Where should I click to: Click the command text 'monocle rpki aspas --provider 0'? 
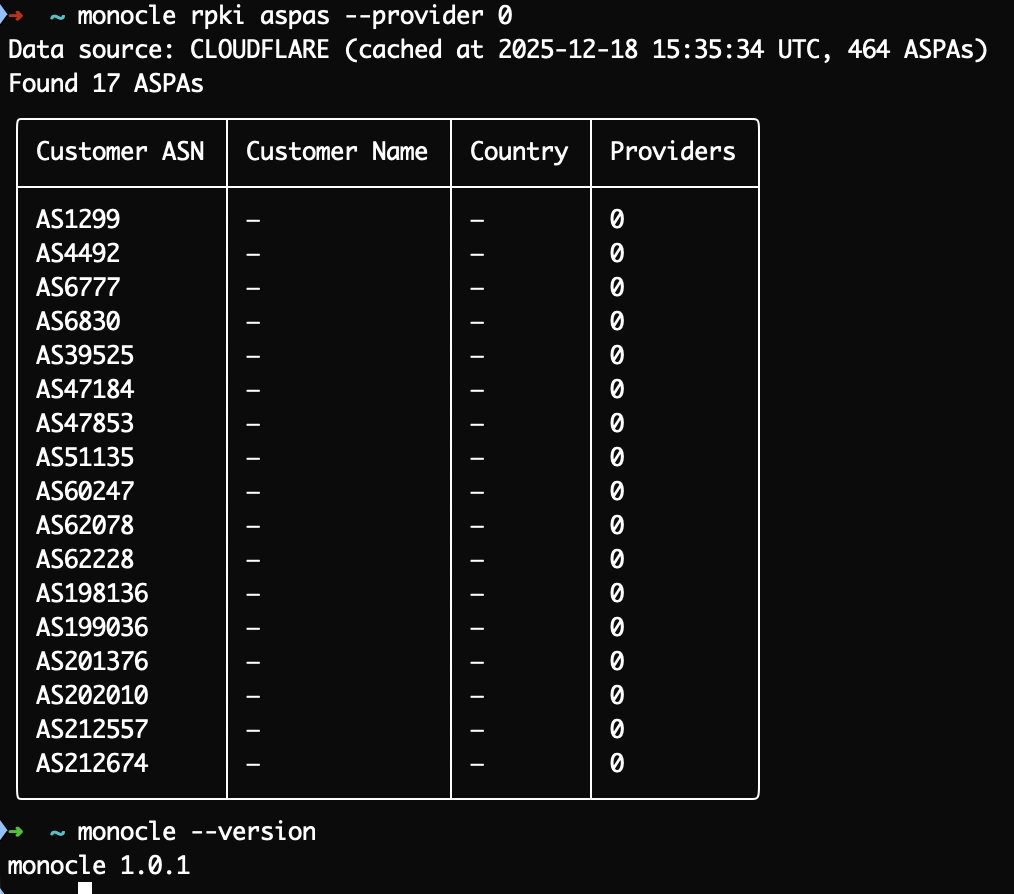click(x=295, y=16)
